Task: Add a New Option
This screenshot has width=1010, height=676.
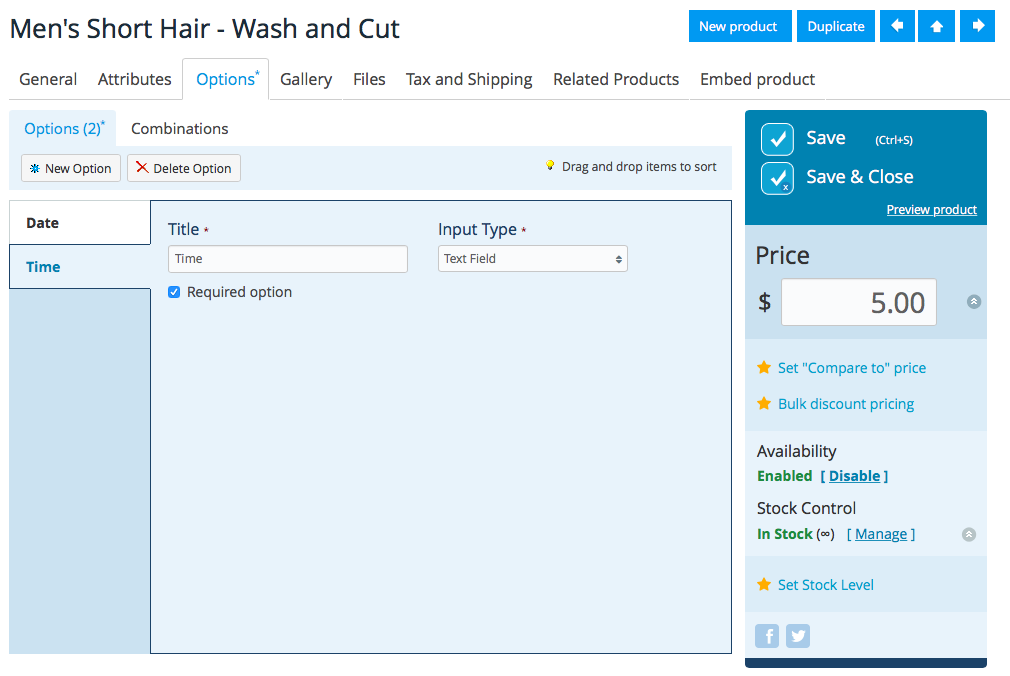Action: point(71,168)
